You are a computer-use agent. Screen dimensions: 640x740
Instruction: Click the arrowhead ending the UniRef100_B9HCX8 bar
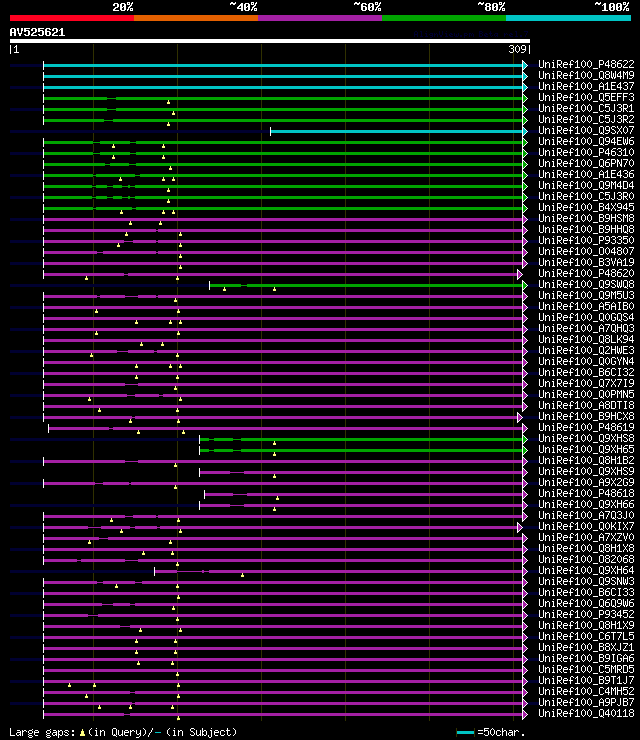pyautogui.click(x=520, y=418)
